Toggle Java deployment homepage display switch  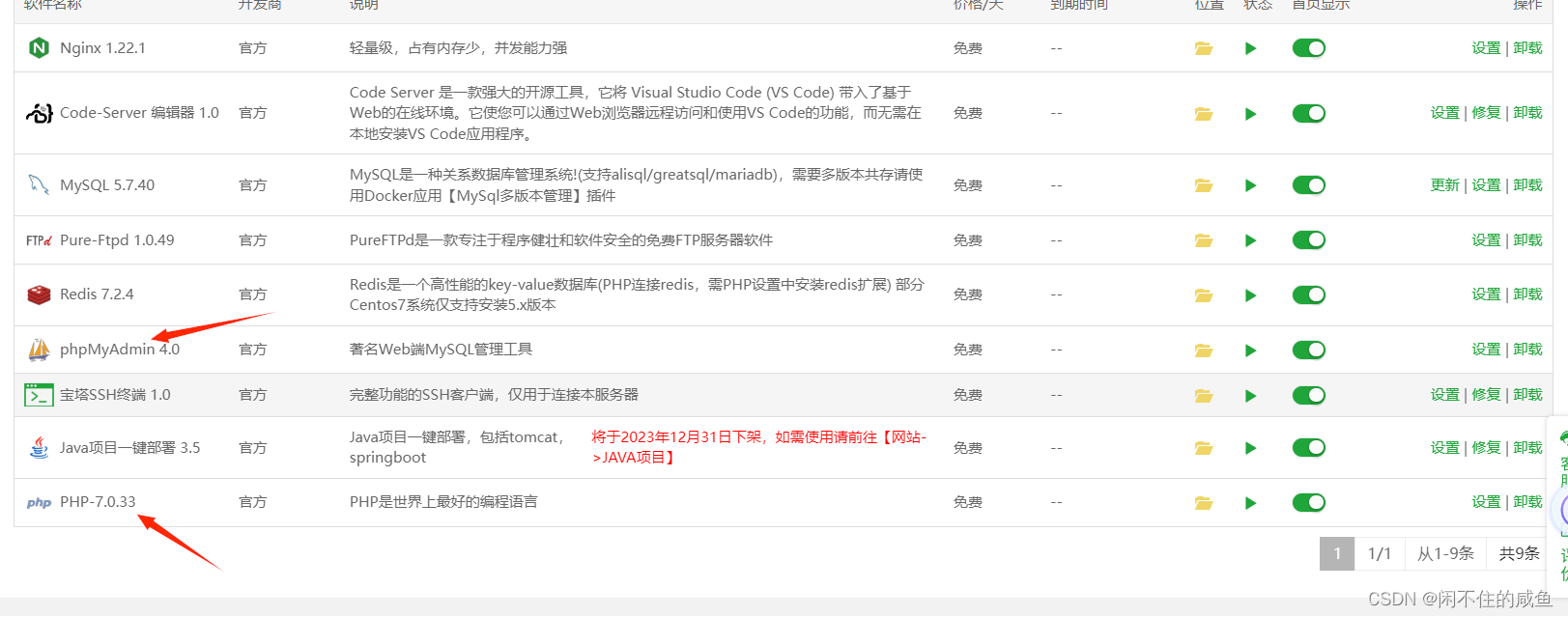click(x=1309, y=448)
